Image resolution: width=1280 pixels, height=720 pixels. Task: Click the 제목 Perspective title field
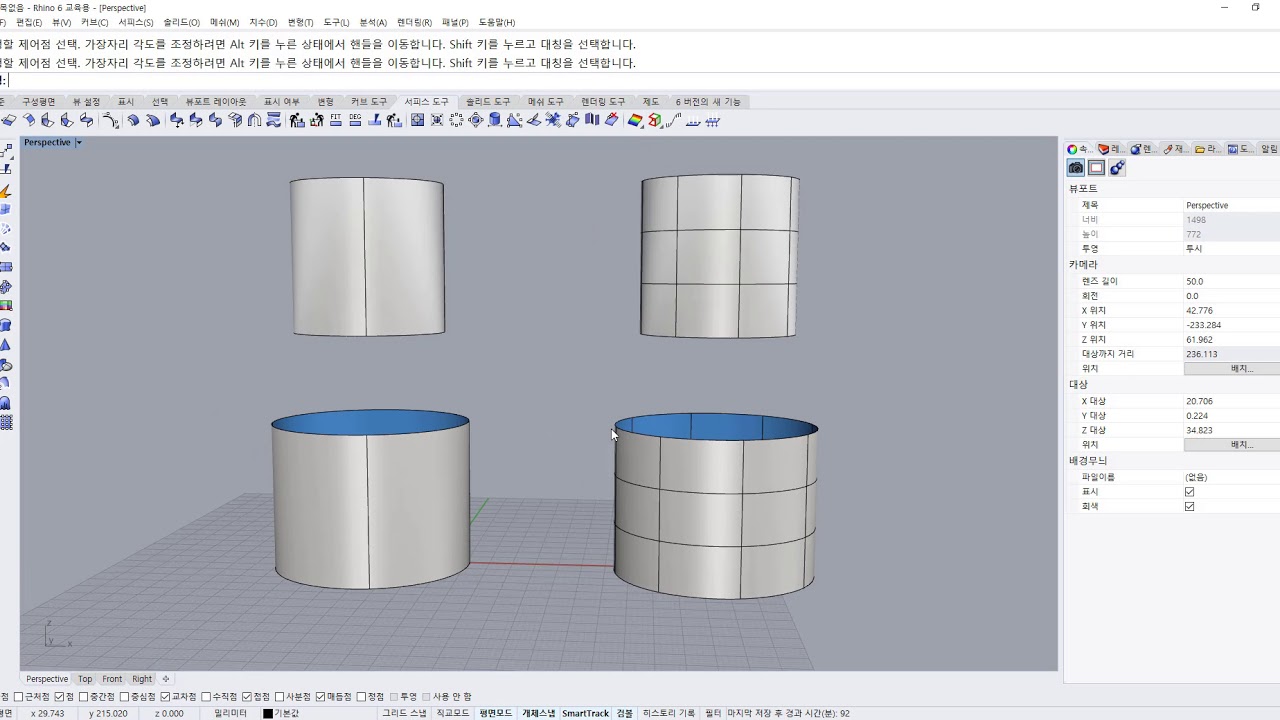point(1231,205)
